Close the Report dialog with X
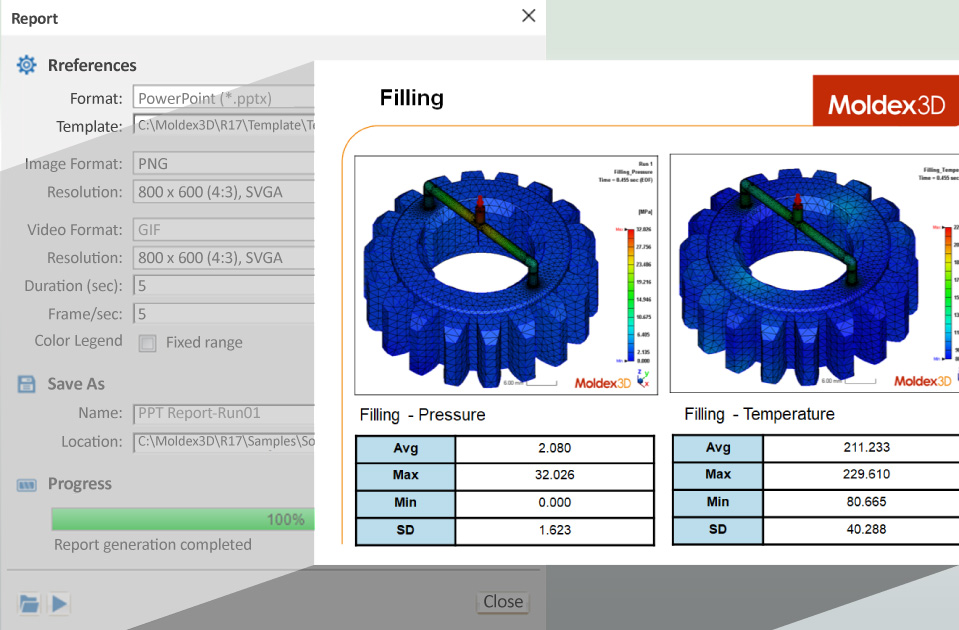Image resolution: width=959 pixels, height=630 pixels. pos(529,16)
